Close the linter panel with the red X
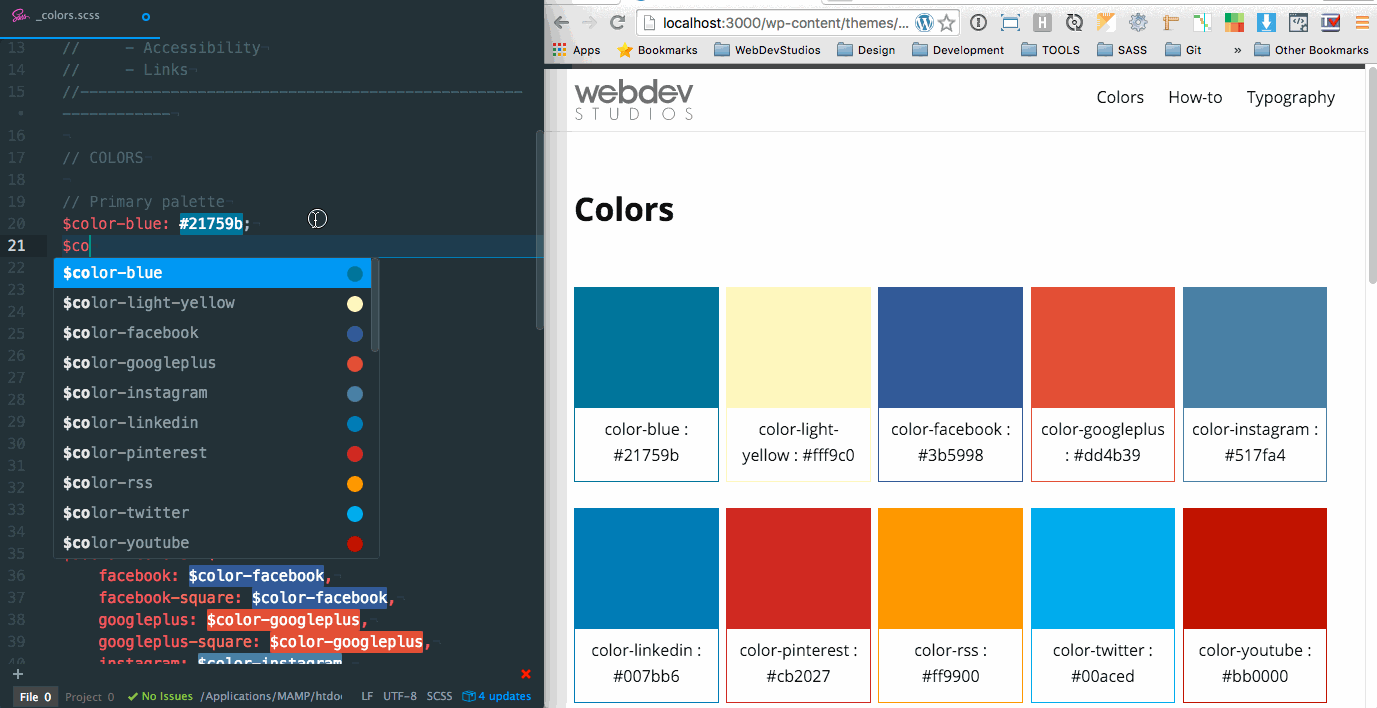1377x708 pixels. click(526, 674)
